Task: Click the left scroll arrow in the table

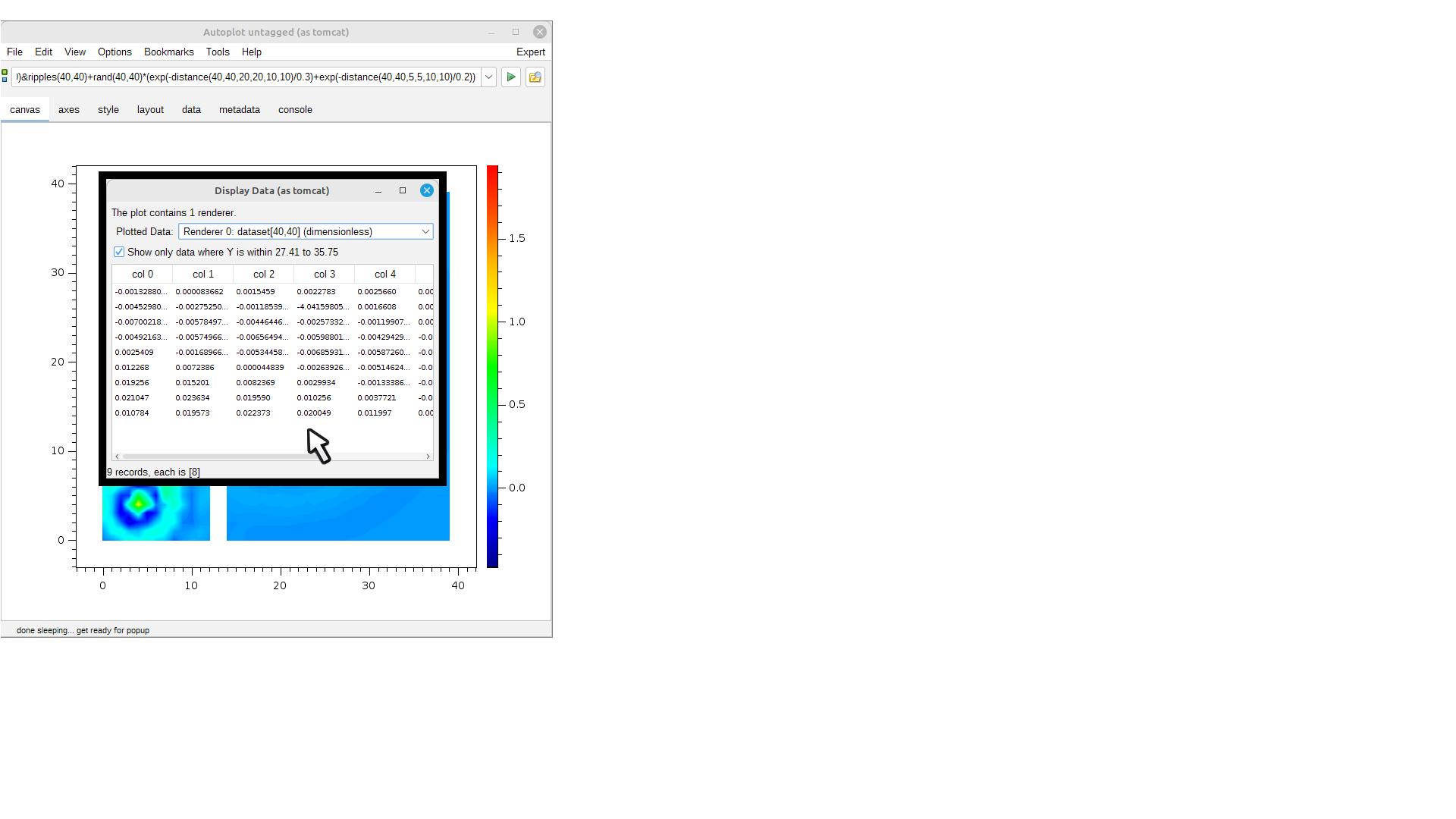Action: tap(117, 457)
